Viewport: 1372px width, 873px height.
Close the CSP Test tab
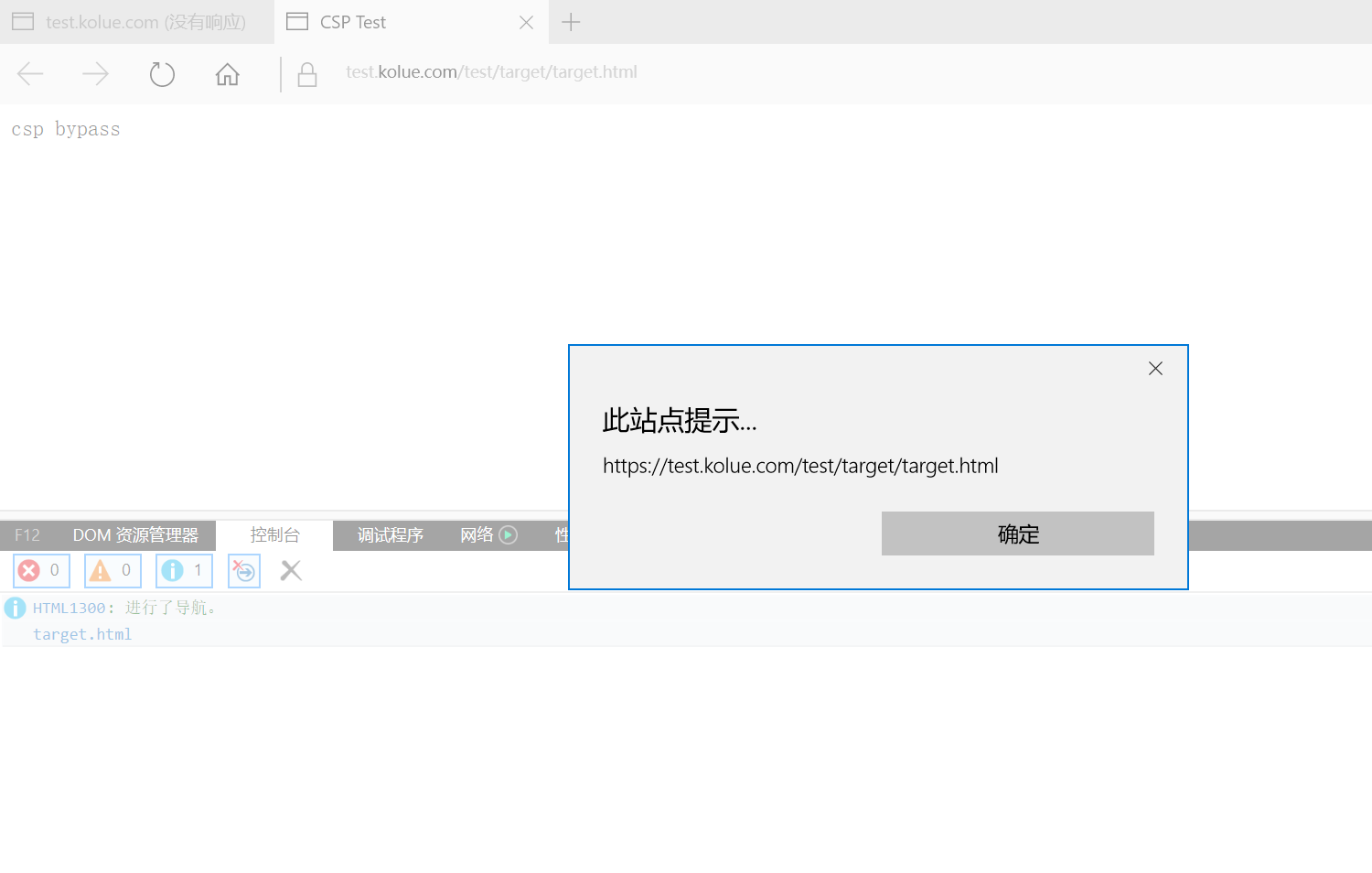[527, 22]
